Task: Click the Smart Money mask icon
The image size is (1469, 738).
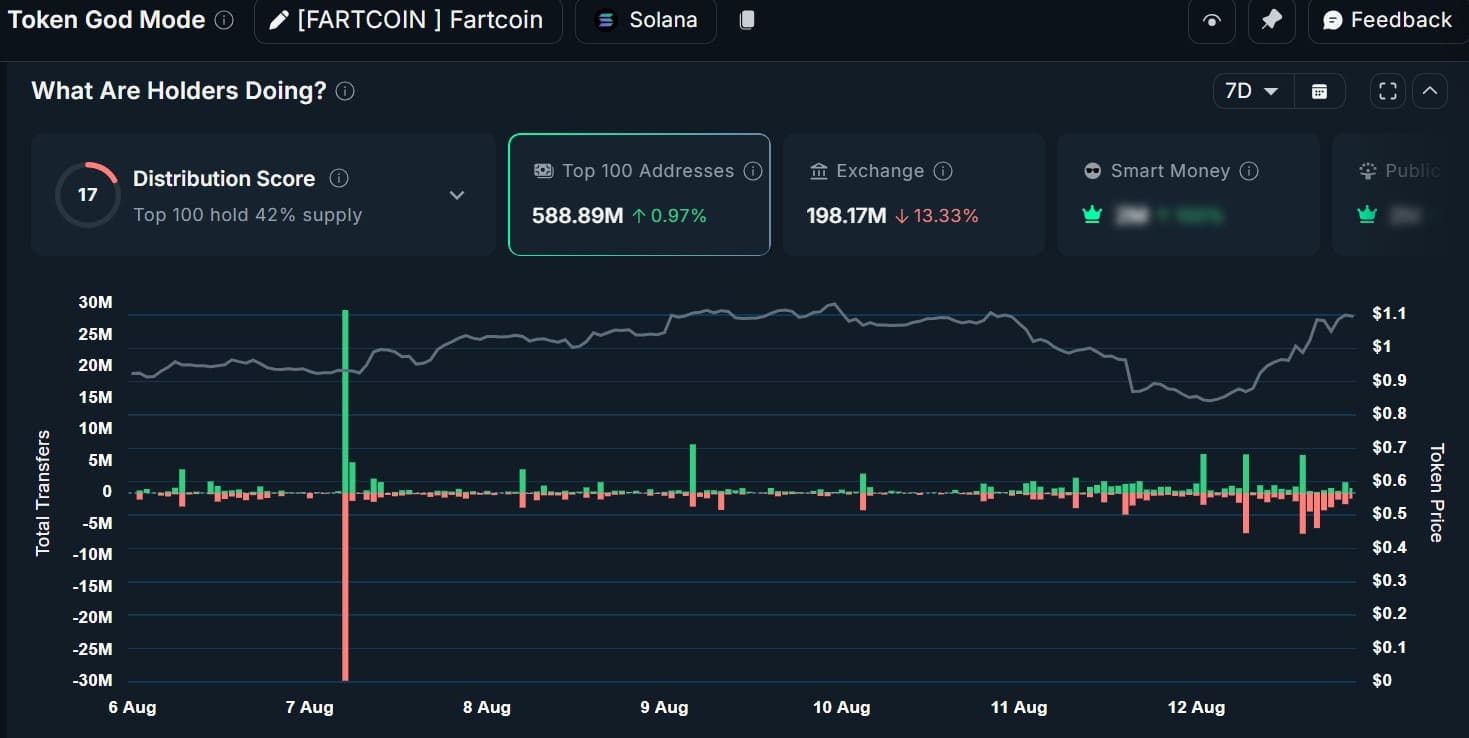Action: pyautogui.click(x=1092, y=171)
